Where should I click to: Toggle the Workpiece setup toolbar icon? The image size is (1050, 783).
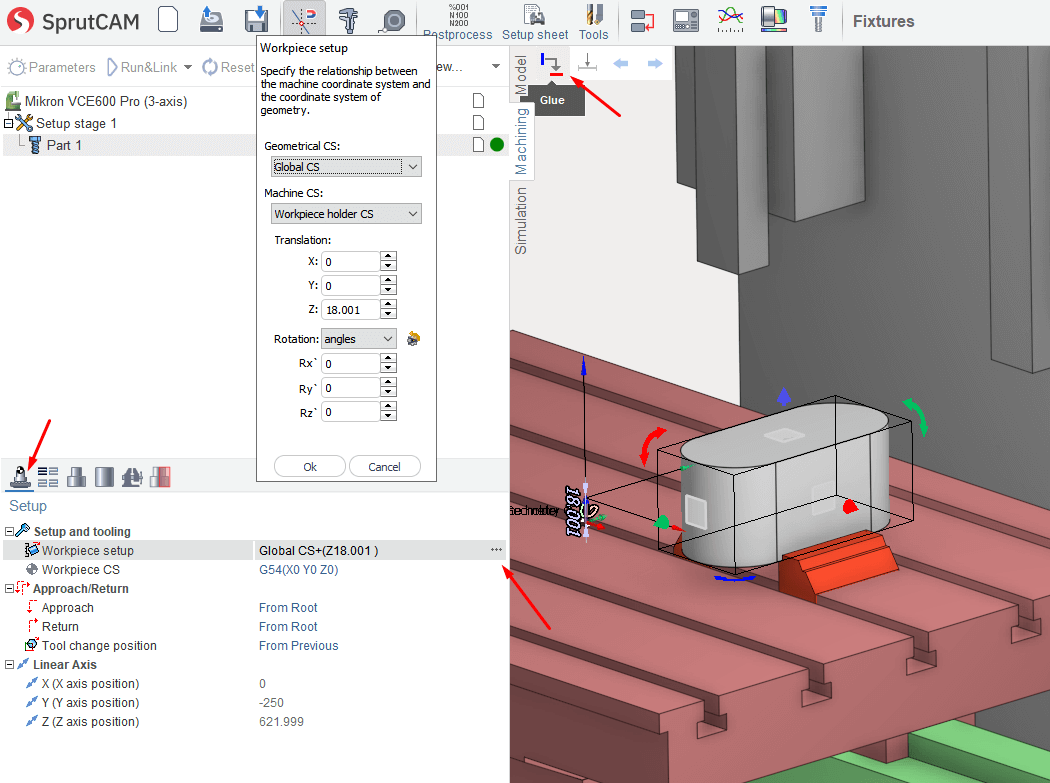[303, 19]
